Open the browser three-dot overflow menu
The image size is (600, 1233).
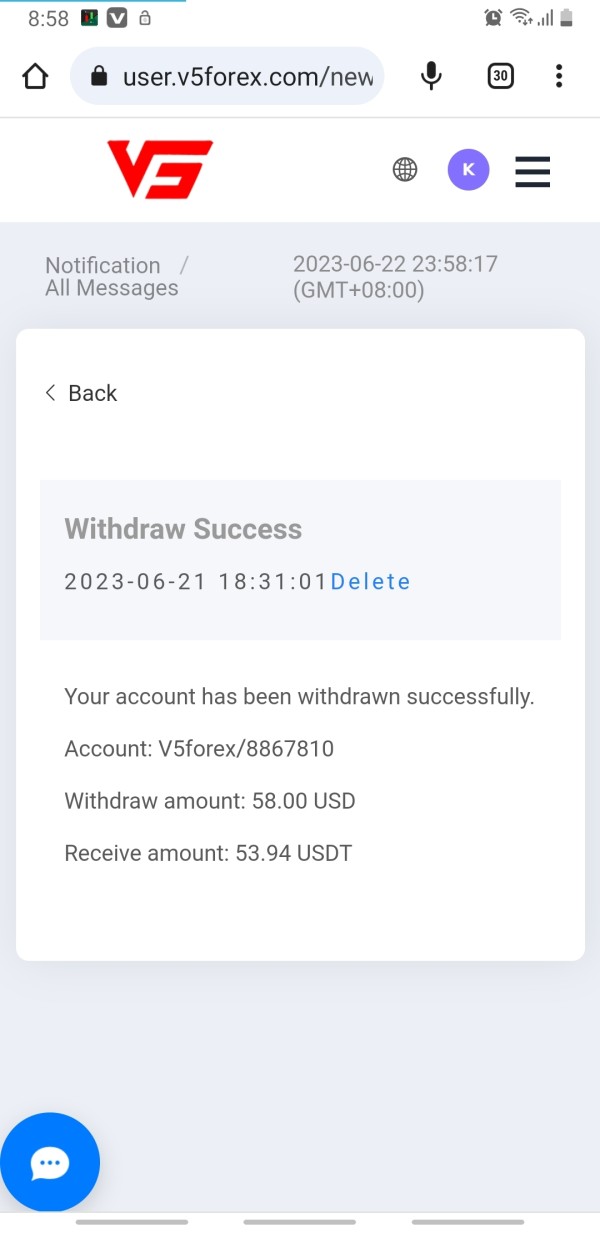coord(559,76)
